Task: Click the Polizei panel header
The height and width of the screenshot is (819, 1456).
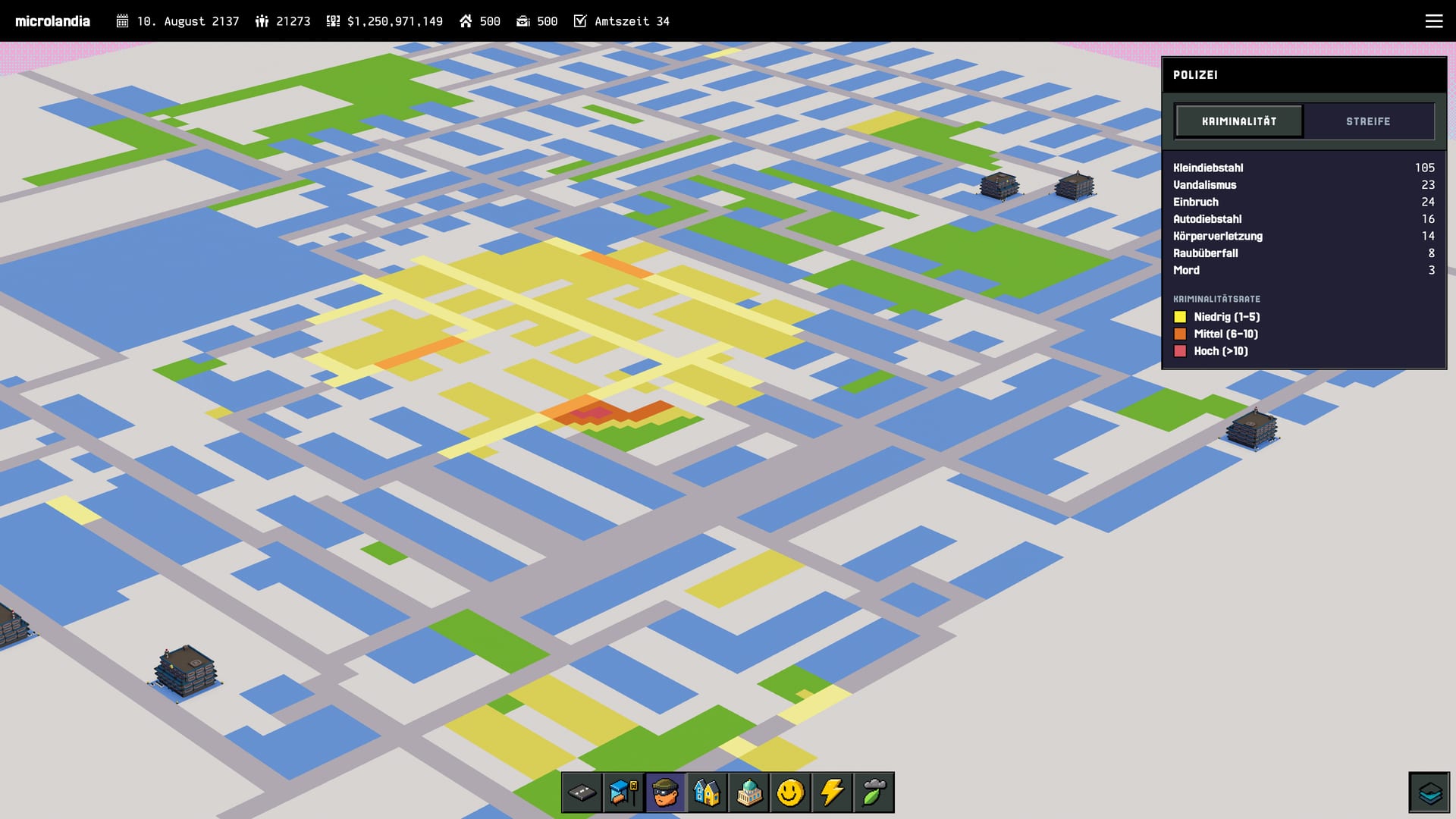Action: tap(1304, 75)
